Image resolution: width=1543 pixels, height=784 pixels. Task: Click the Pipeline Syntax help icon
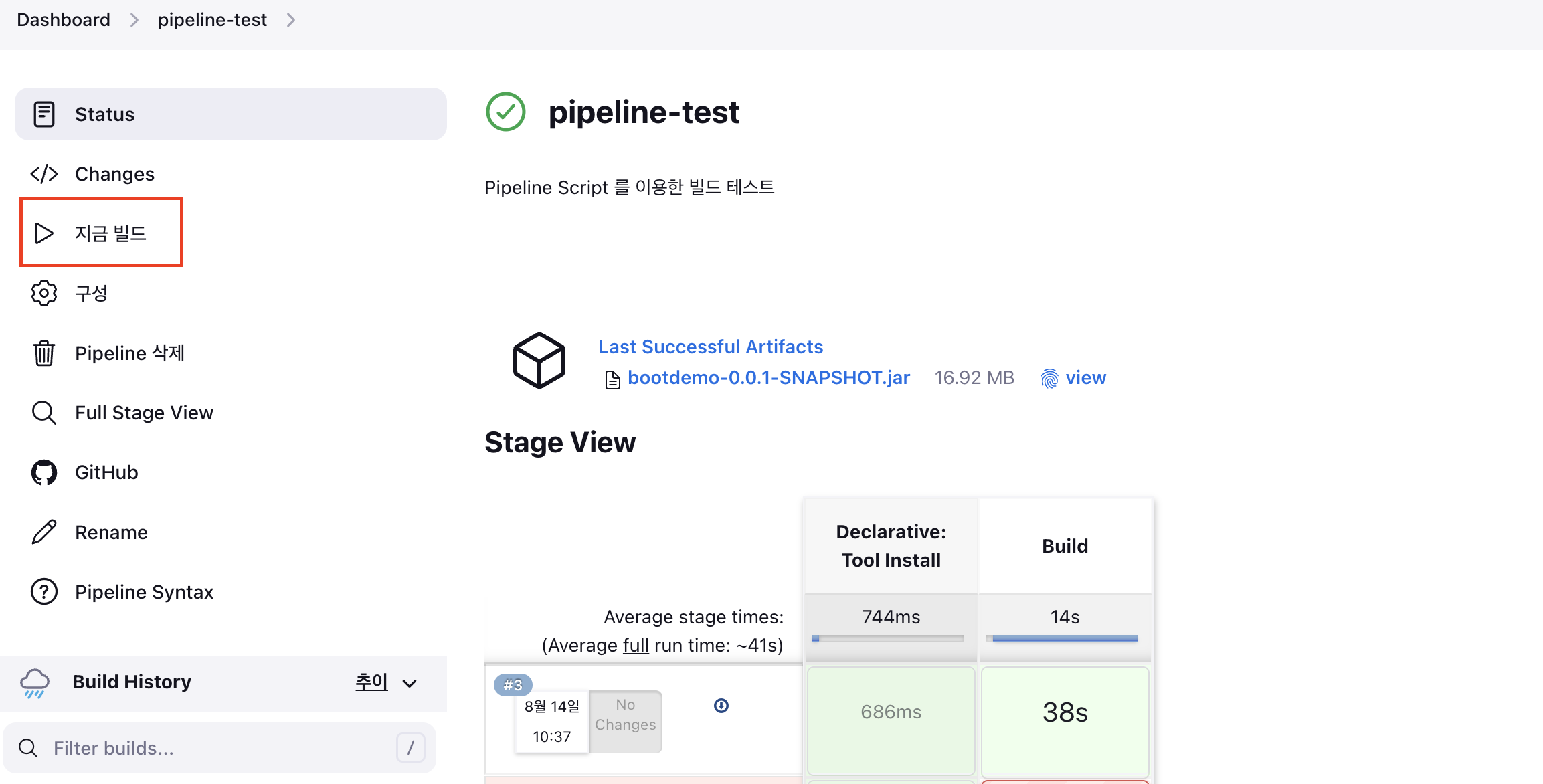tap(44, 592)
